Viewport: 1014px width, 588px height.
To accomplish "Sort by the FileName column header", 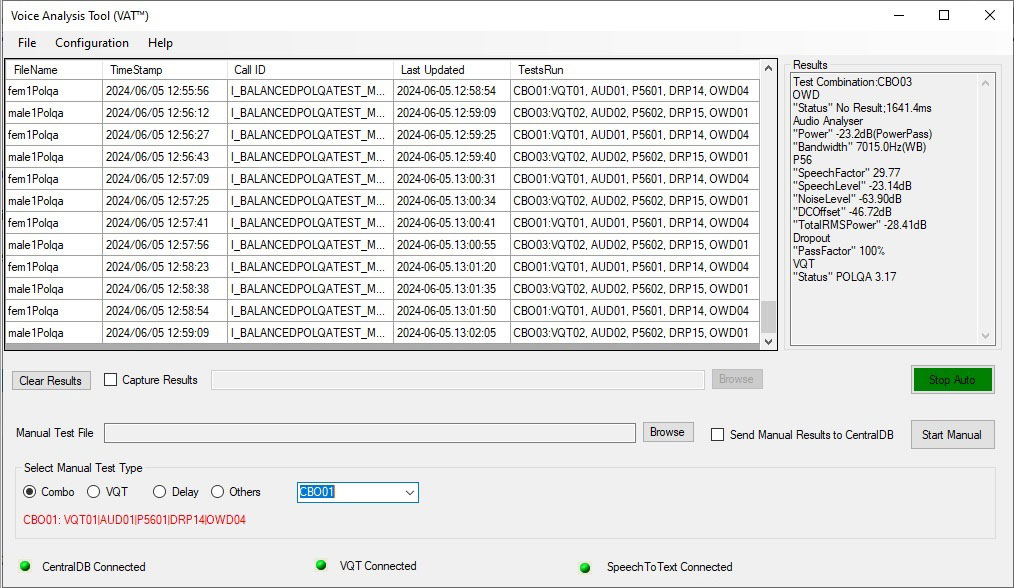I will pyautogui.click(x=54, y=70).
